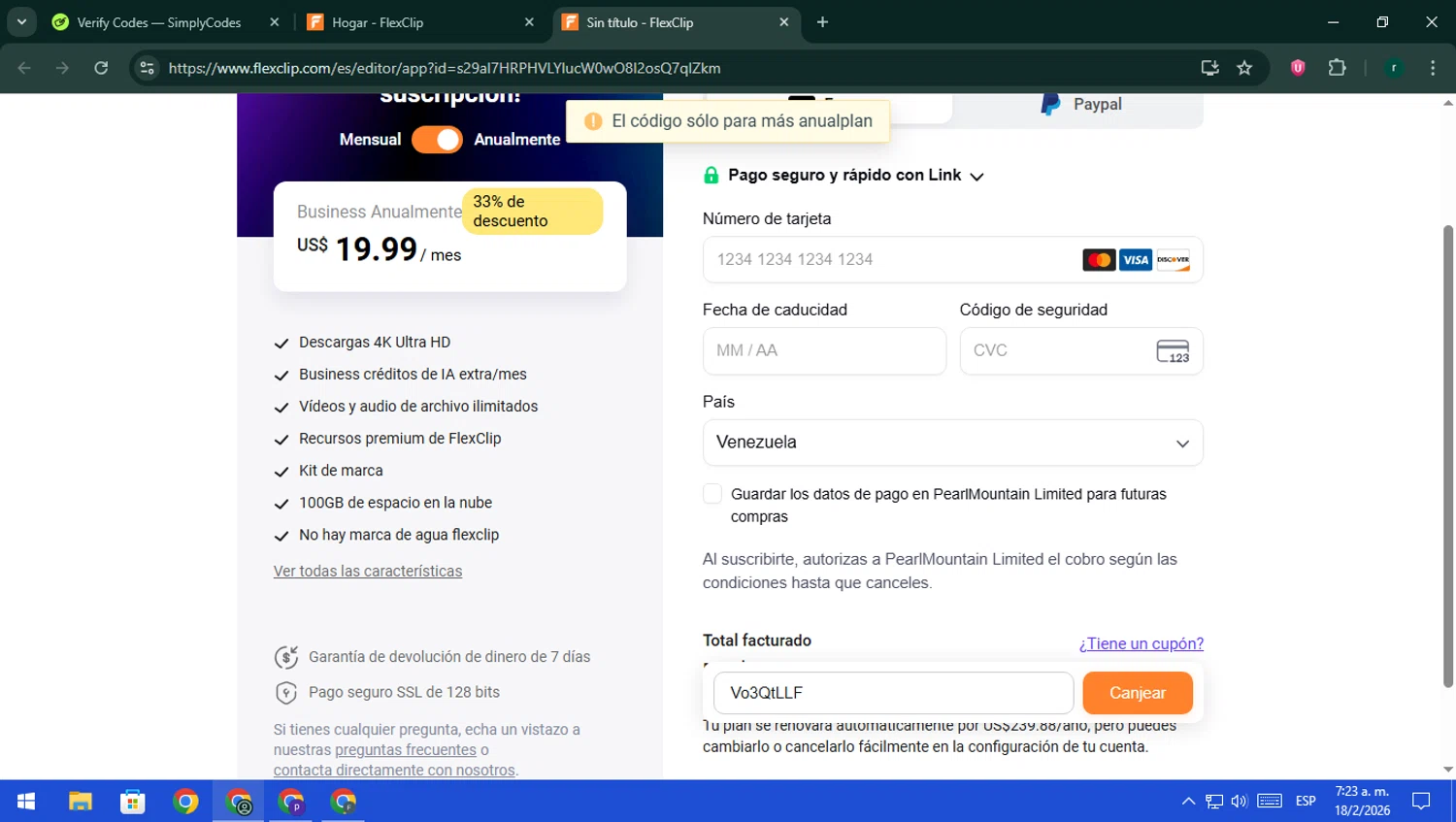Open the ¿Tiene un cupón? link
The width and height of the screenshot is (1456, 822).
tap(1142, 643)
